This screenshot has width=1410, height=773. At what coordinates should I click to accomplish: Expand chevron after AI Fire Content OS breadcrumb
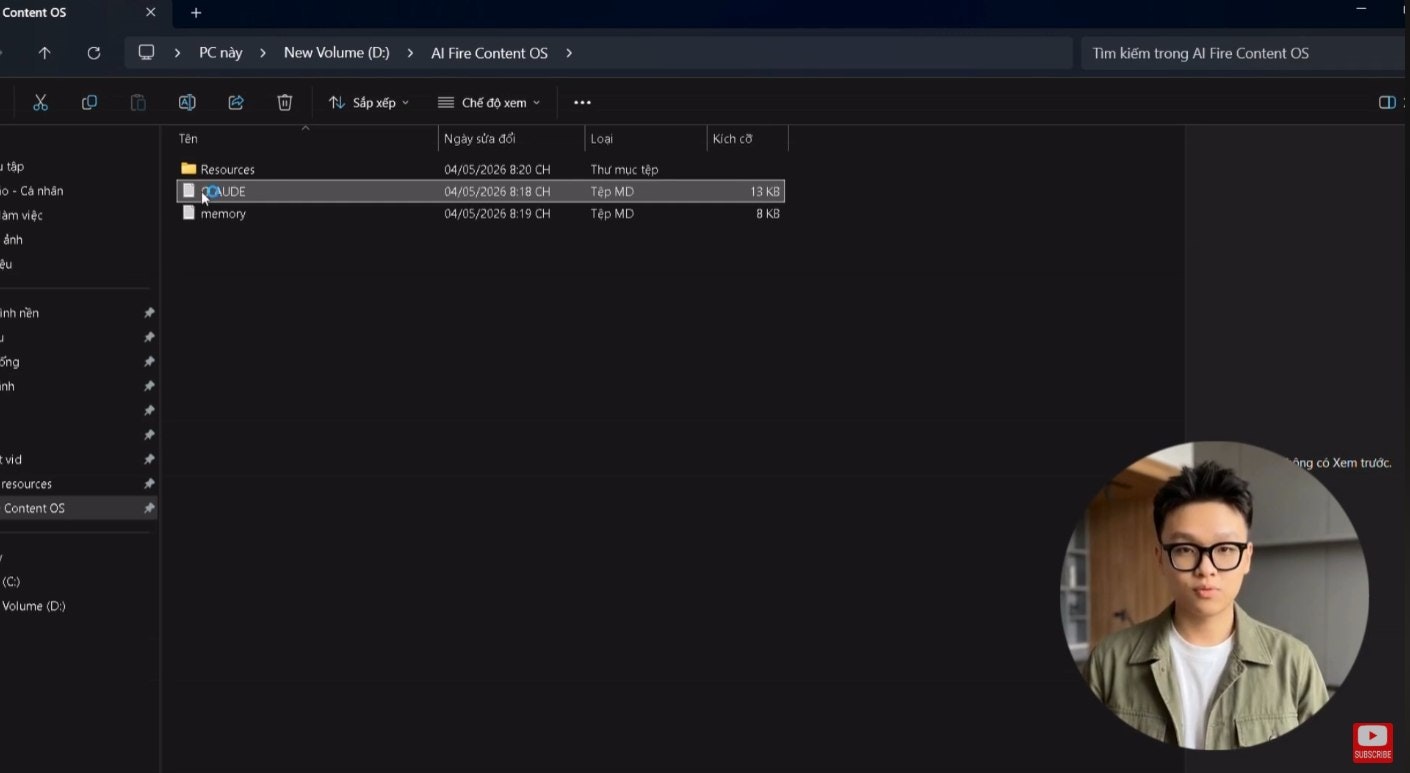point(569,53)
